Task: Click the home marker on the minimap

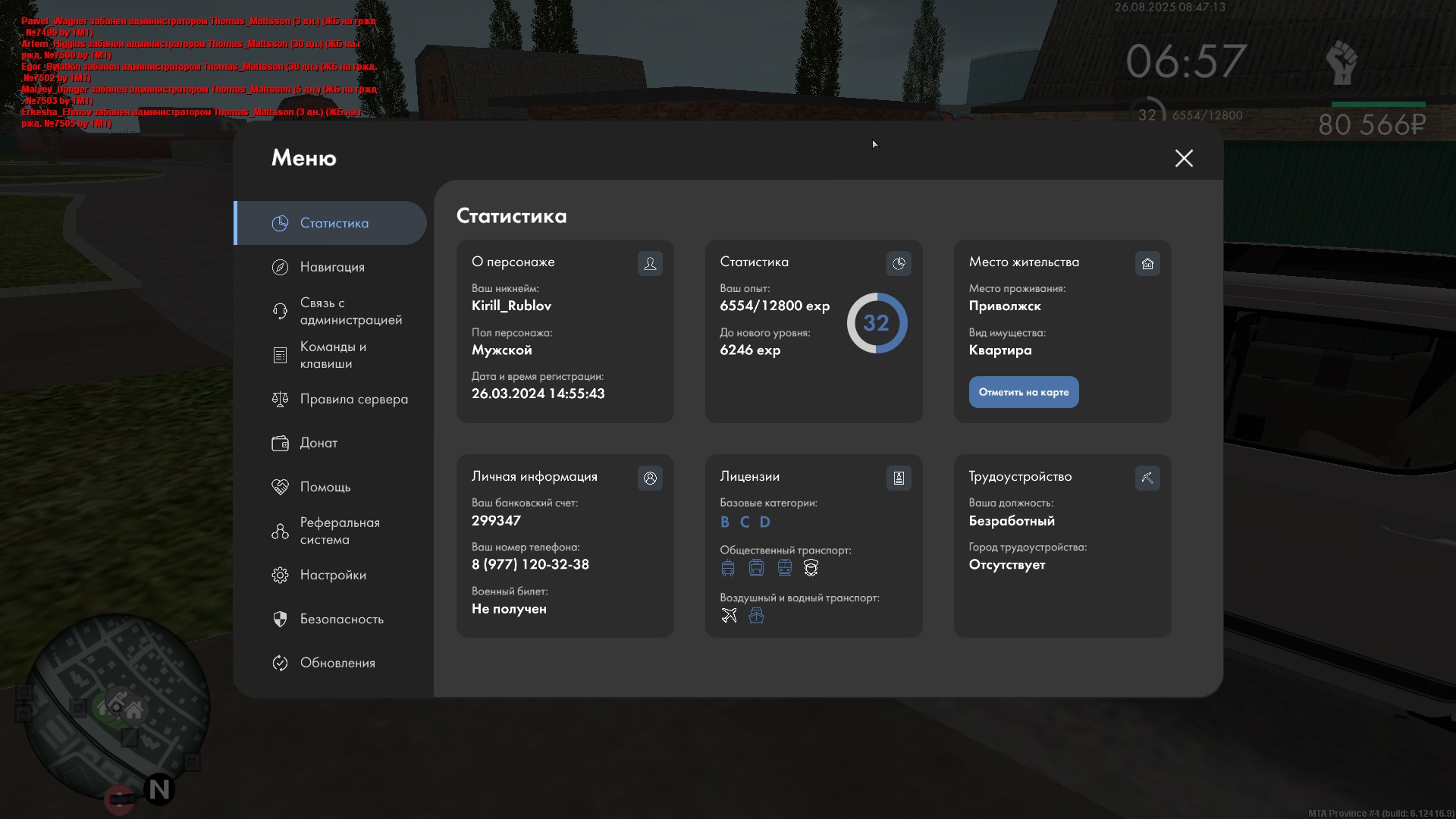Action: 135,711
